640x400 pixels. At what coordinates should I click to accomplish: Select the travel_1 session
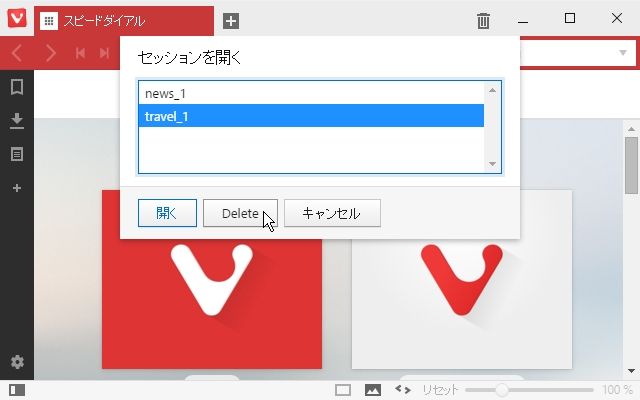[x=311, y=116]
